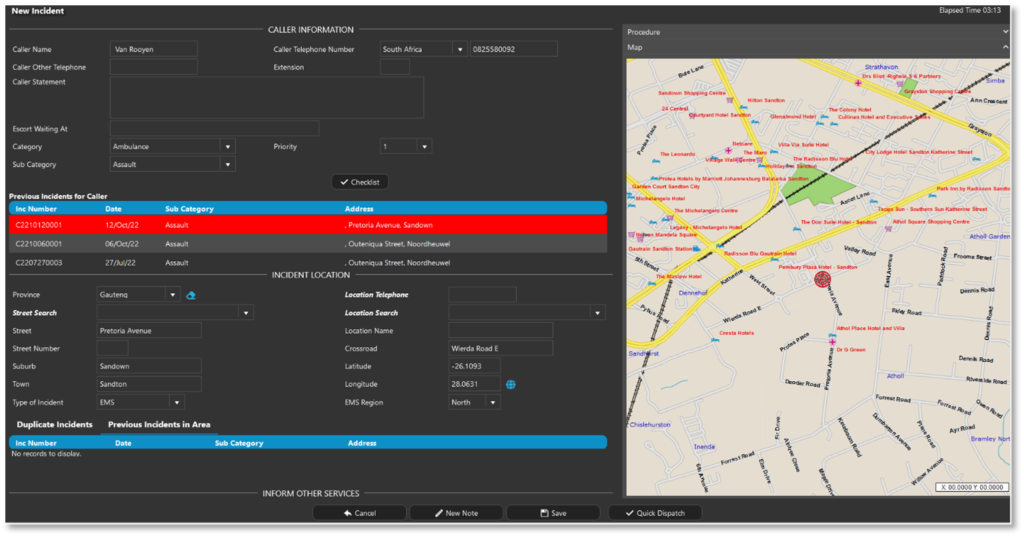Viewport: 1024px width, 537px height.
Task: Select incident row C2210120001
Action: point(308,225)
